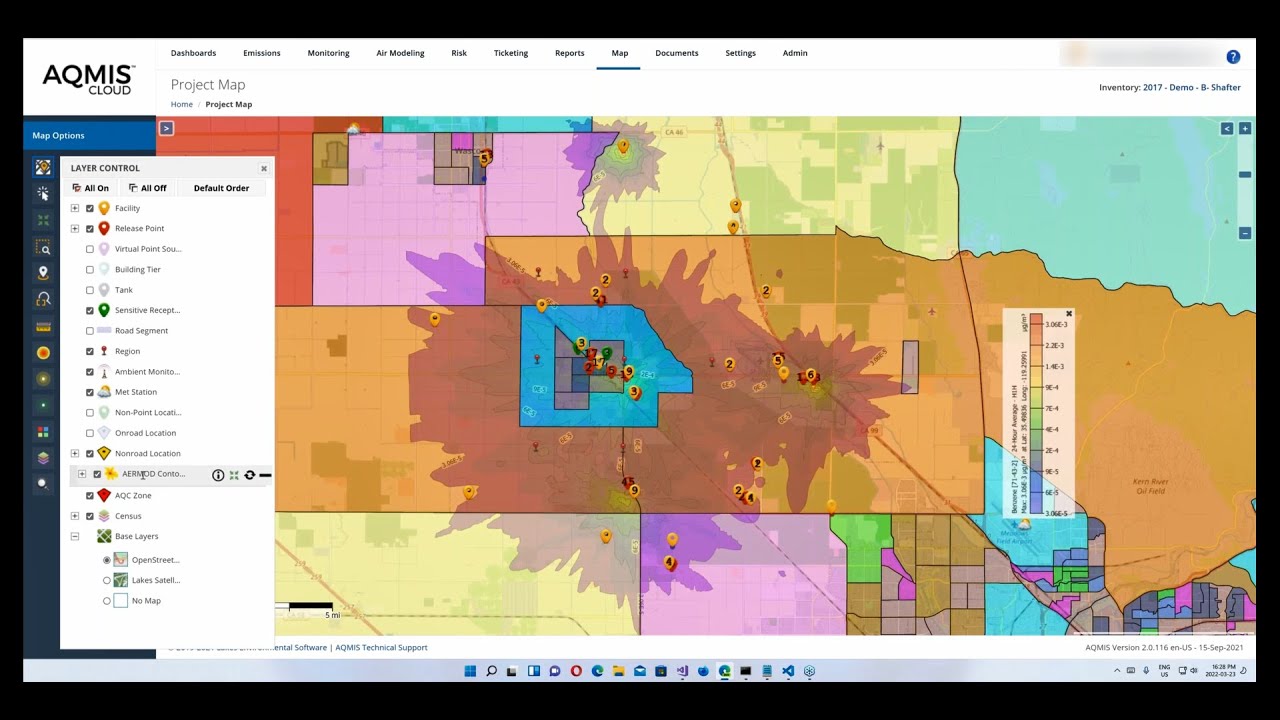This screenshot has width=1280, height=720.
Task: Open the Dashboards menu
Action: (x=193, y=53)
